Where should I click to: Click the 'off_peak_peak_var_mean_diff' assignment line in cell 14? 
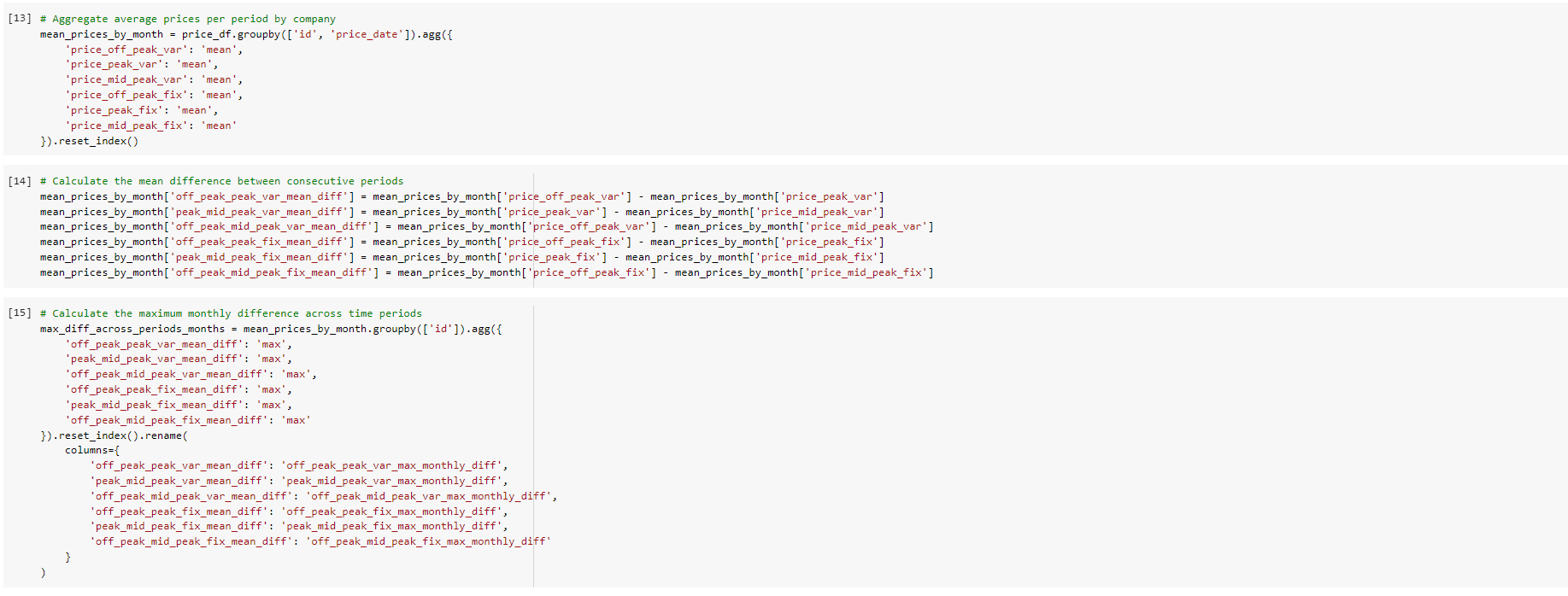(461, 196)
